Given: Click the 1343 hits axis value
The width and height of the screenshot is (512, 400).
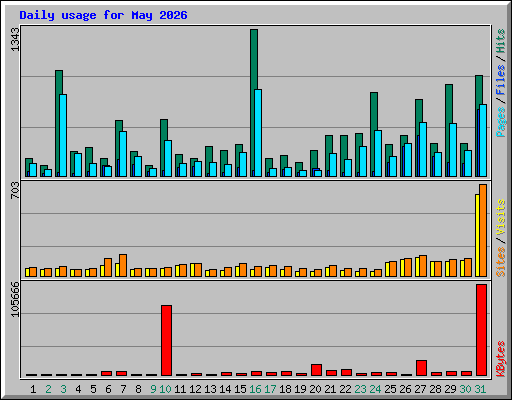Looking at the screenshot, I should 15,40.
